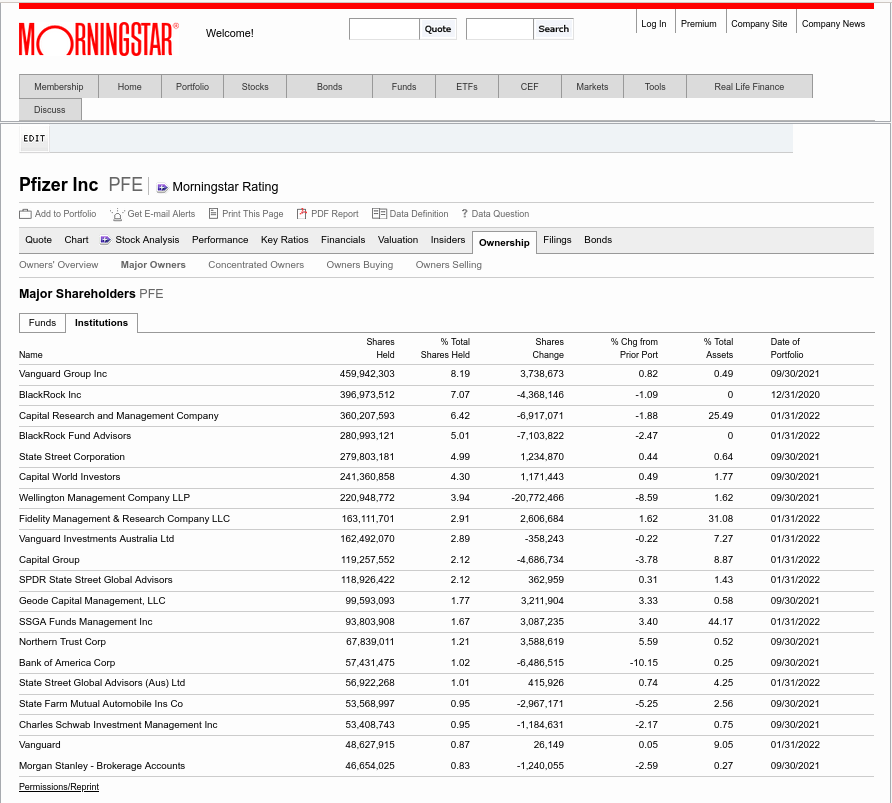This screenshot has width=892, height=803.
Task: Open Owners' Overview sub-tab
Action: (x=59, y=265)
